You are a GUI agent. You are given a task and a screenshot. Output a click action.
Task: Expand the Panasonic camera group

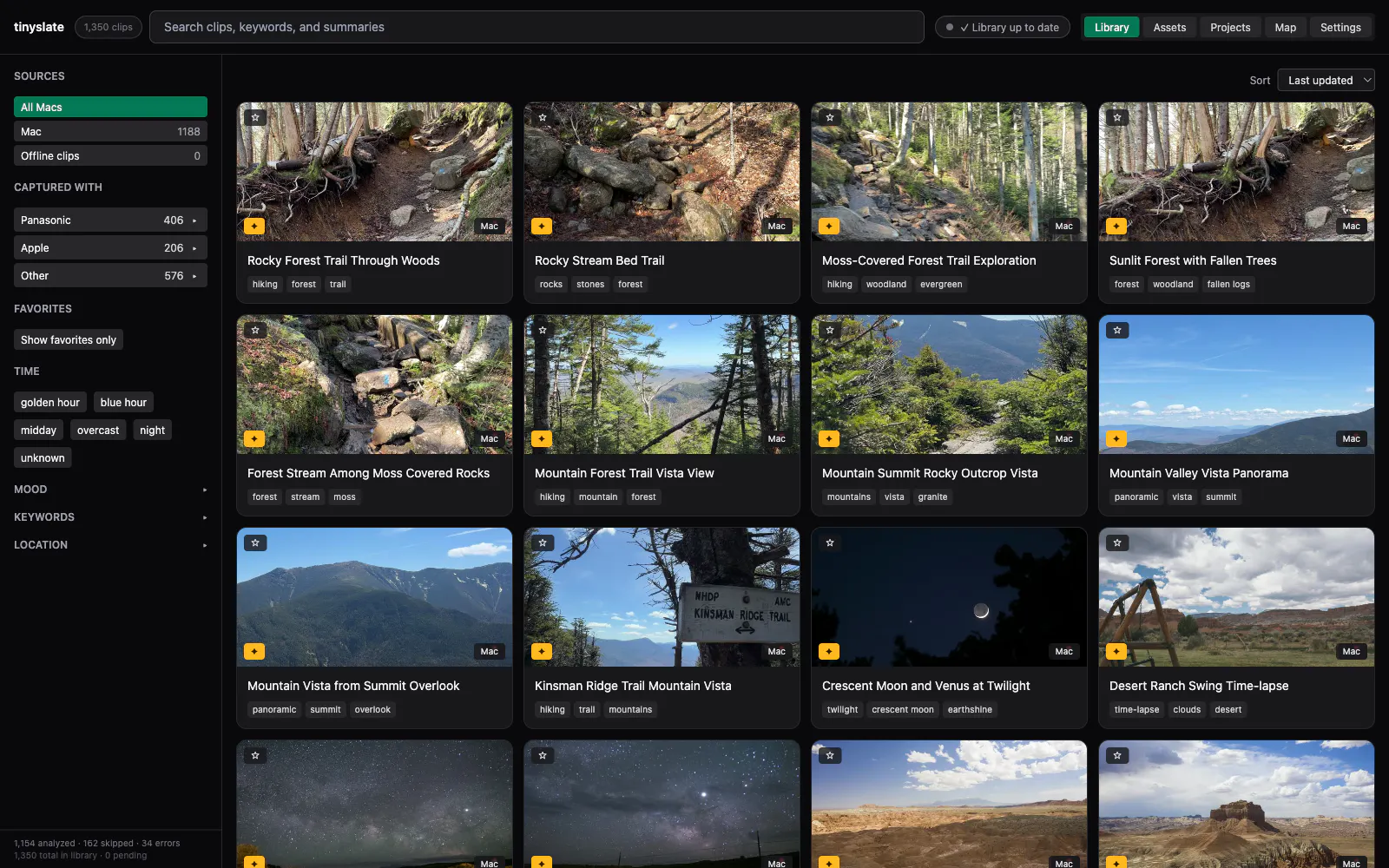click(x=110, y=220)
